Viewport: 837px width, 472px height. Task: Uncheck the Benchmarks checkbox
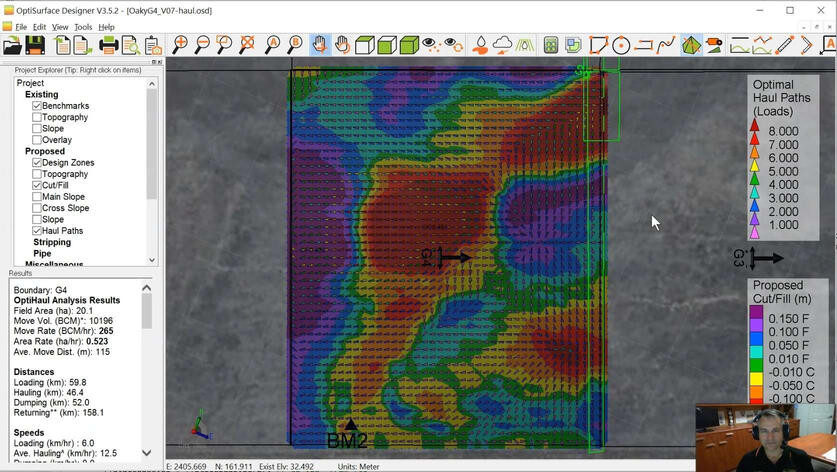[x=37, y=106]
